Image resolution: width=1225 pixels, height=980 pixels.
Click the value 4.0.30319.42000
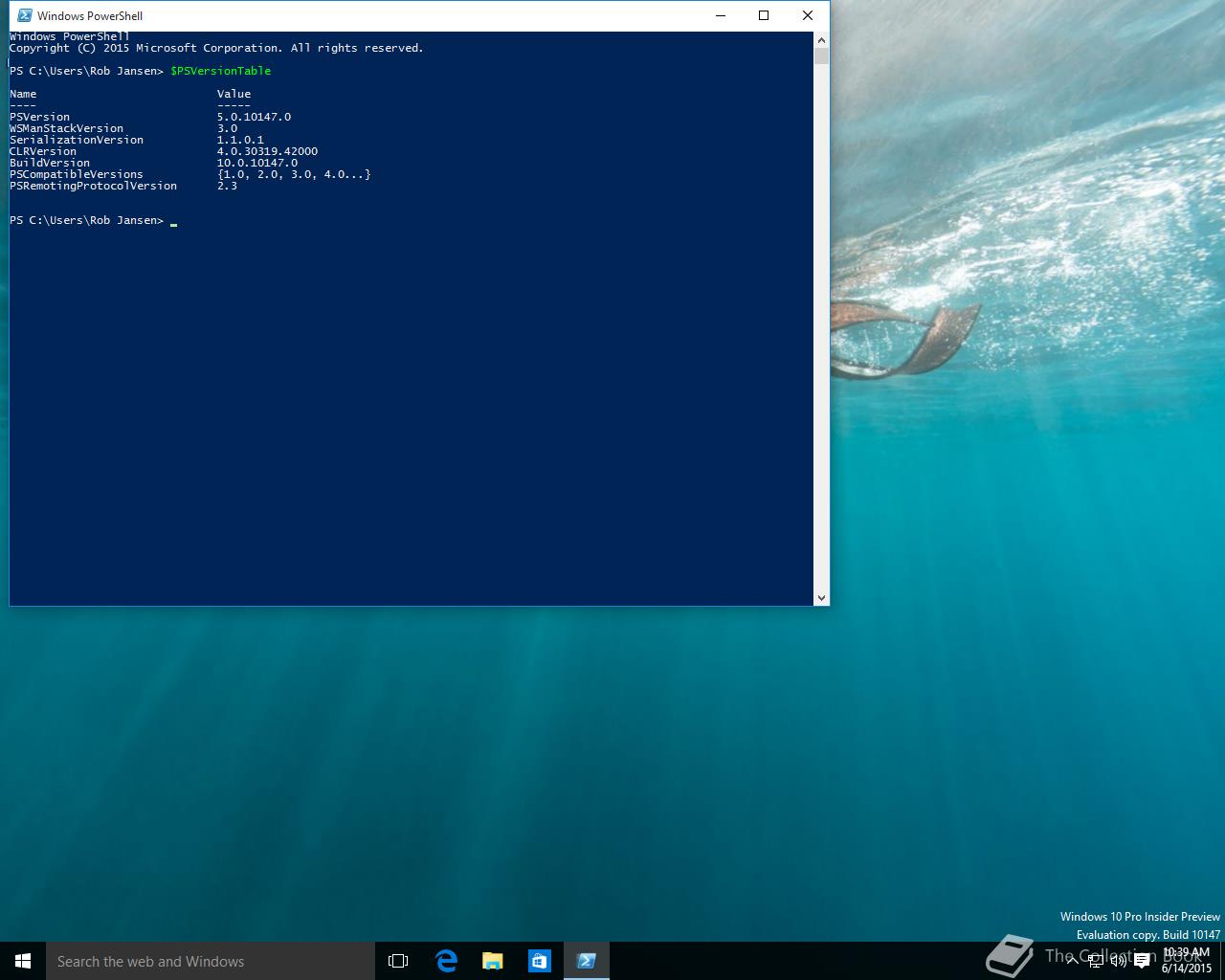click(267, 151)
